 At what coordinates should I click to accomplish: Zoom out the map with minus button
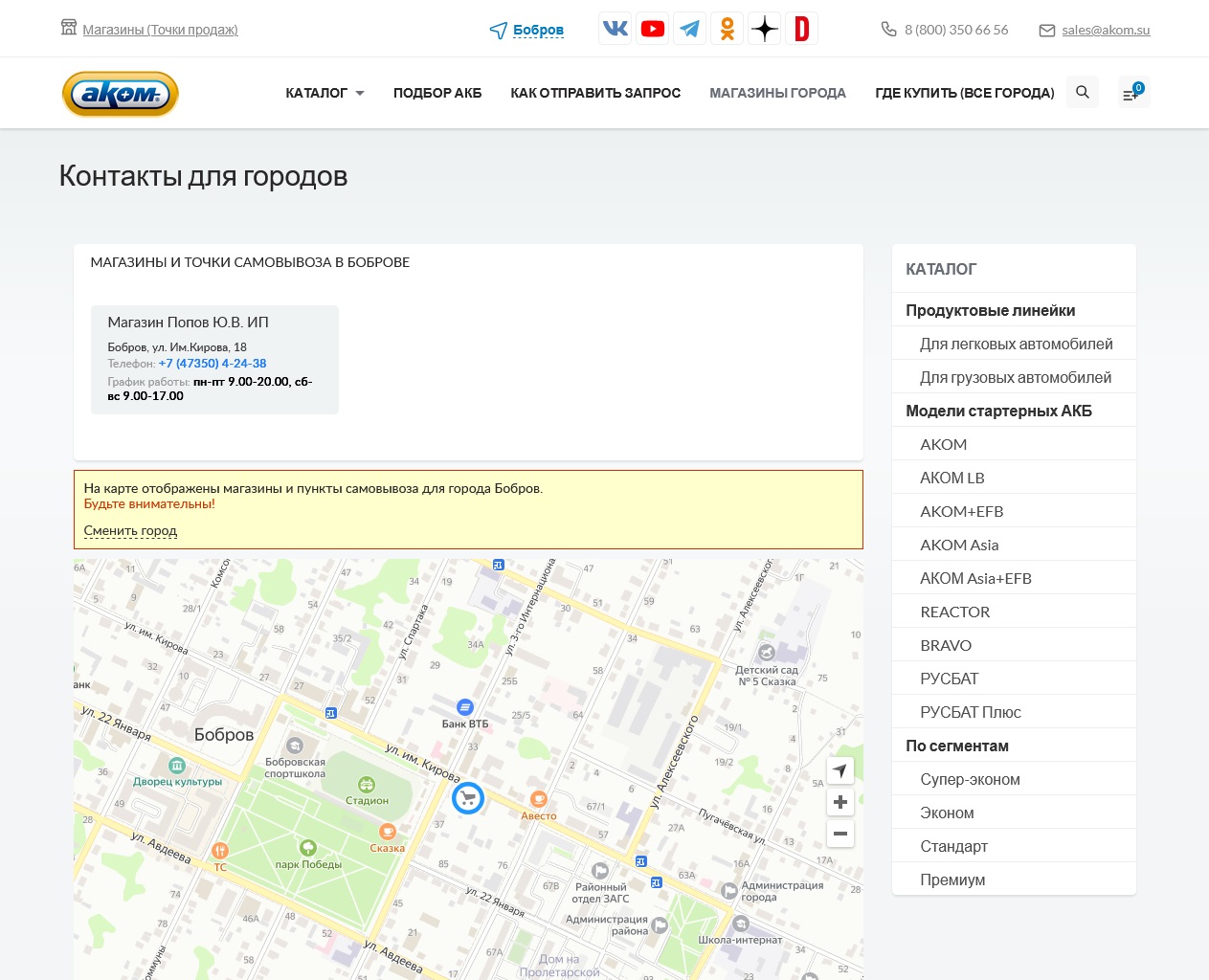click(840, 834)
